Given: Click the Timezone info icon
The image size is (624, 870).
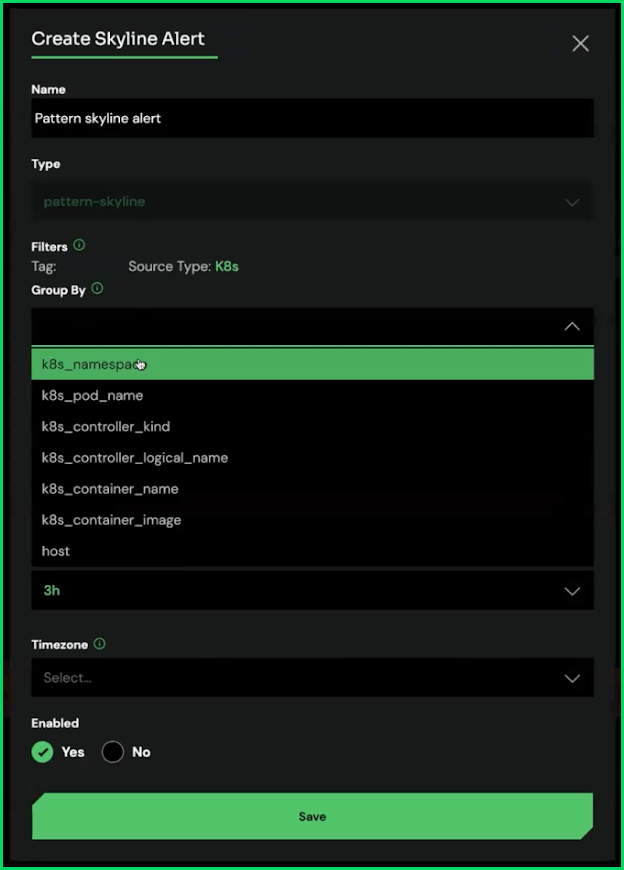Looking at the screenshot, I should pos(99,645).
